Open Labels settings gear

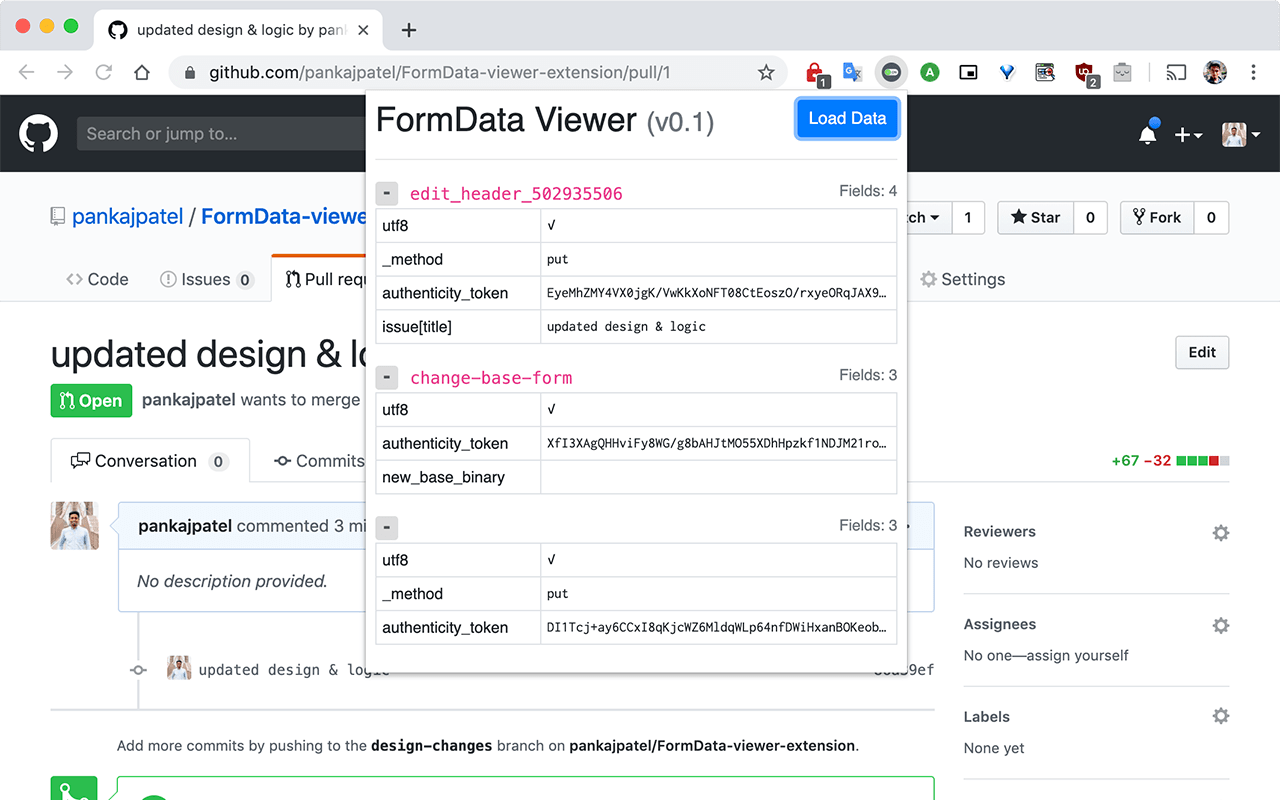click(1221, 716)
